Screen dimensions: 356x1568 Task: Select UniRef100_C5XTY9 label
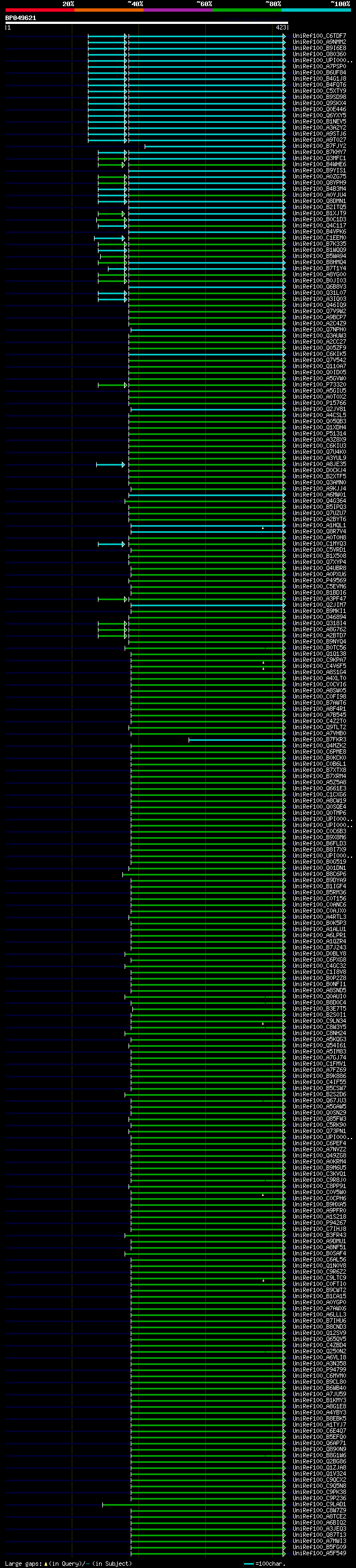click(x=319, y=91)
